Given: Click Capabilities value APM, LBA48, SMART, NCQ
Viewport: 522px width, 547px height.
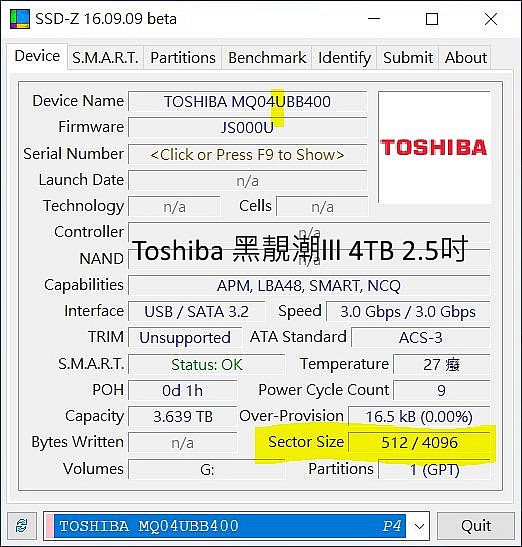Looking at the screenshot, I should 309,286.
